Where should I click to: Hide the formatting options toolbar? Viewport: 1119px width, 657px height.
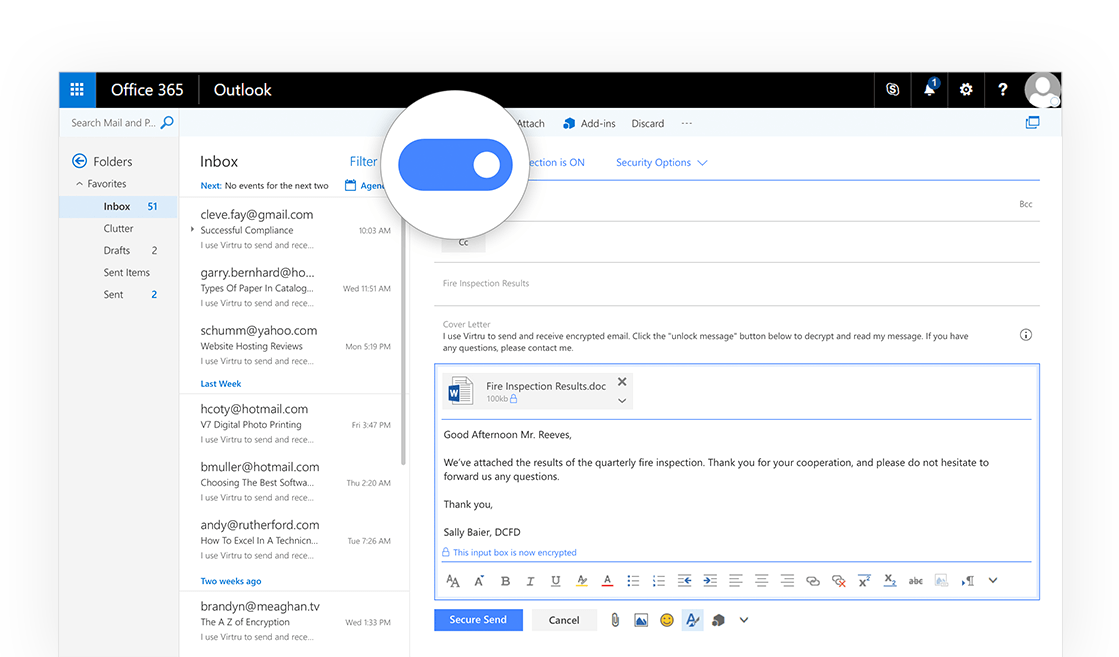[692, 620]
